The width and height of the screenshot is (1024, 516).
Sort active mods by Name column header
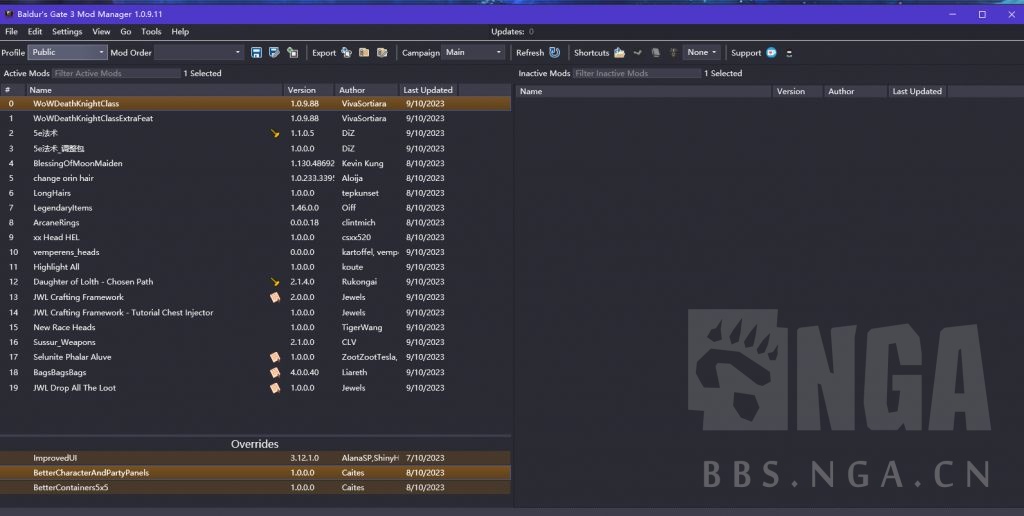tap(154, 90)
